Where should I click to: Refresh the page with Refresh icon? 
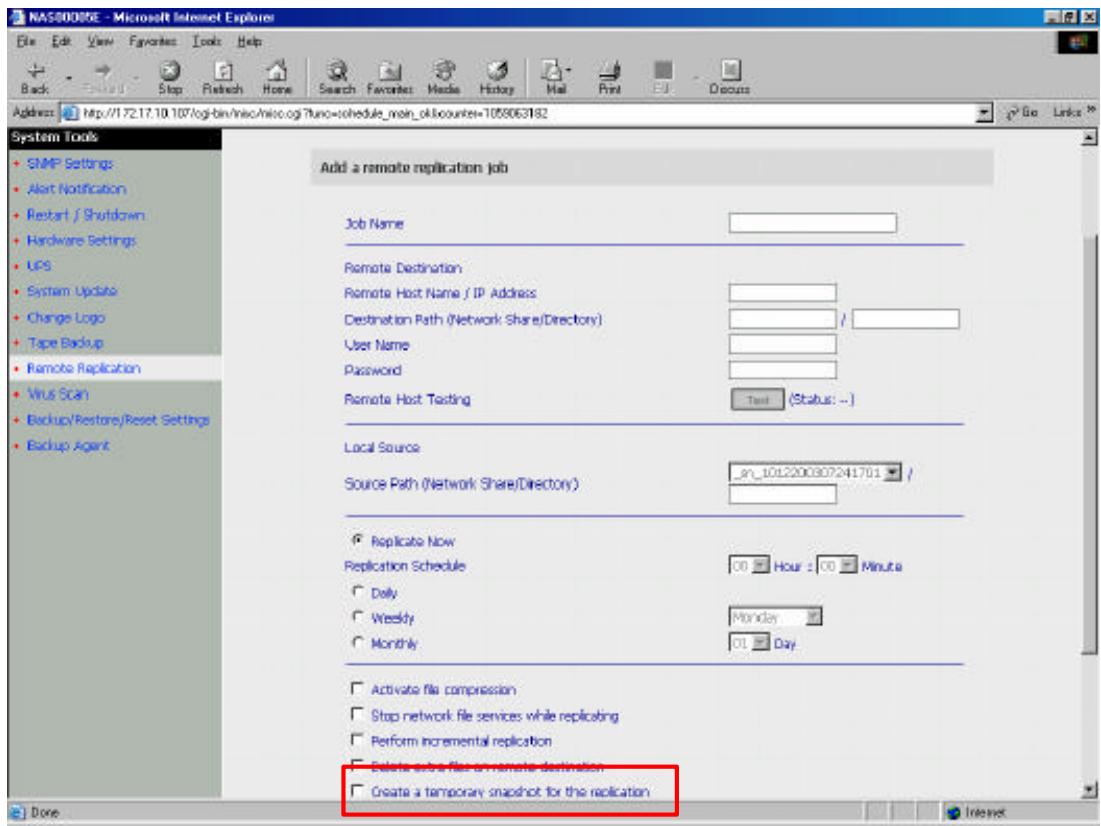222,78
